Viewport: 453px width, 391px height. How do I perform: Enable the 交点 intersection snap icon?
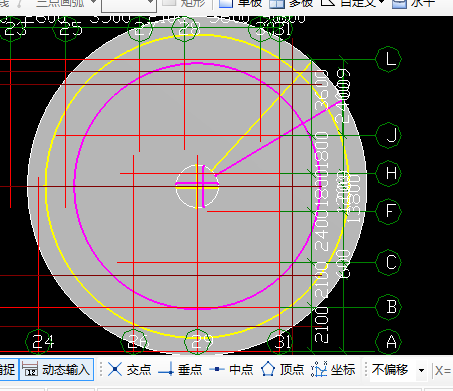pyautogui.click(x=115, y=370)
